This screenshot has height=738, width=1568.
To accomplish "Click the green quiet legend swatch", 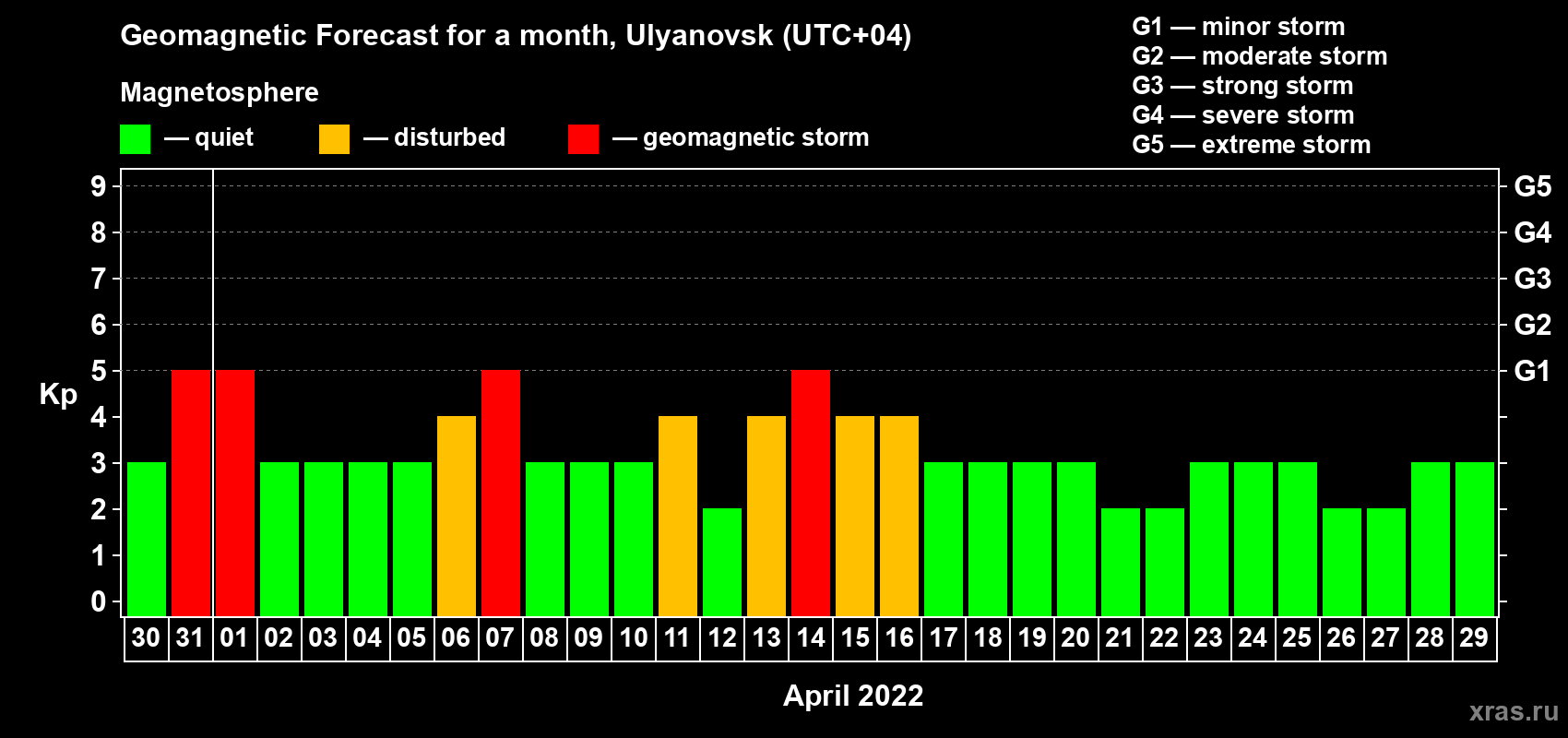I will point(135,139).
